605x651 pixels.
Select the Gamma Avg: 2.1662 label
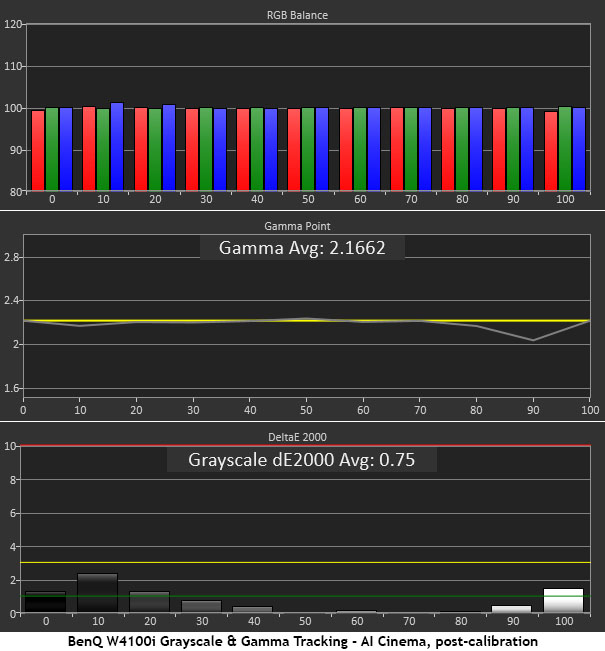[302, 247]
